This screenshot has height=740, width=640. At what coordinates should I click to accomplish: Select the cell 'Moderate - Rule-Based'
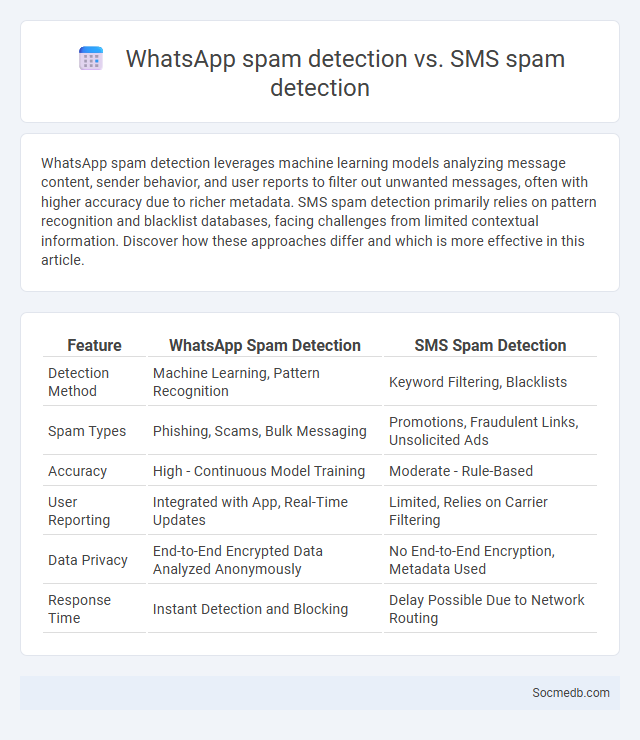(x=490, y=471)
